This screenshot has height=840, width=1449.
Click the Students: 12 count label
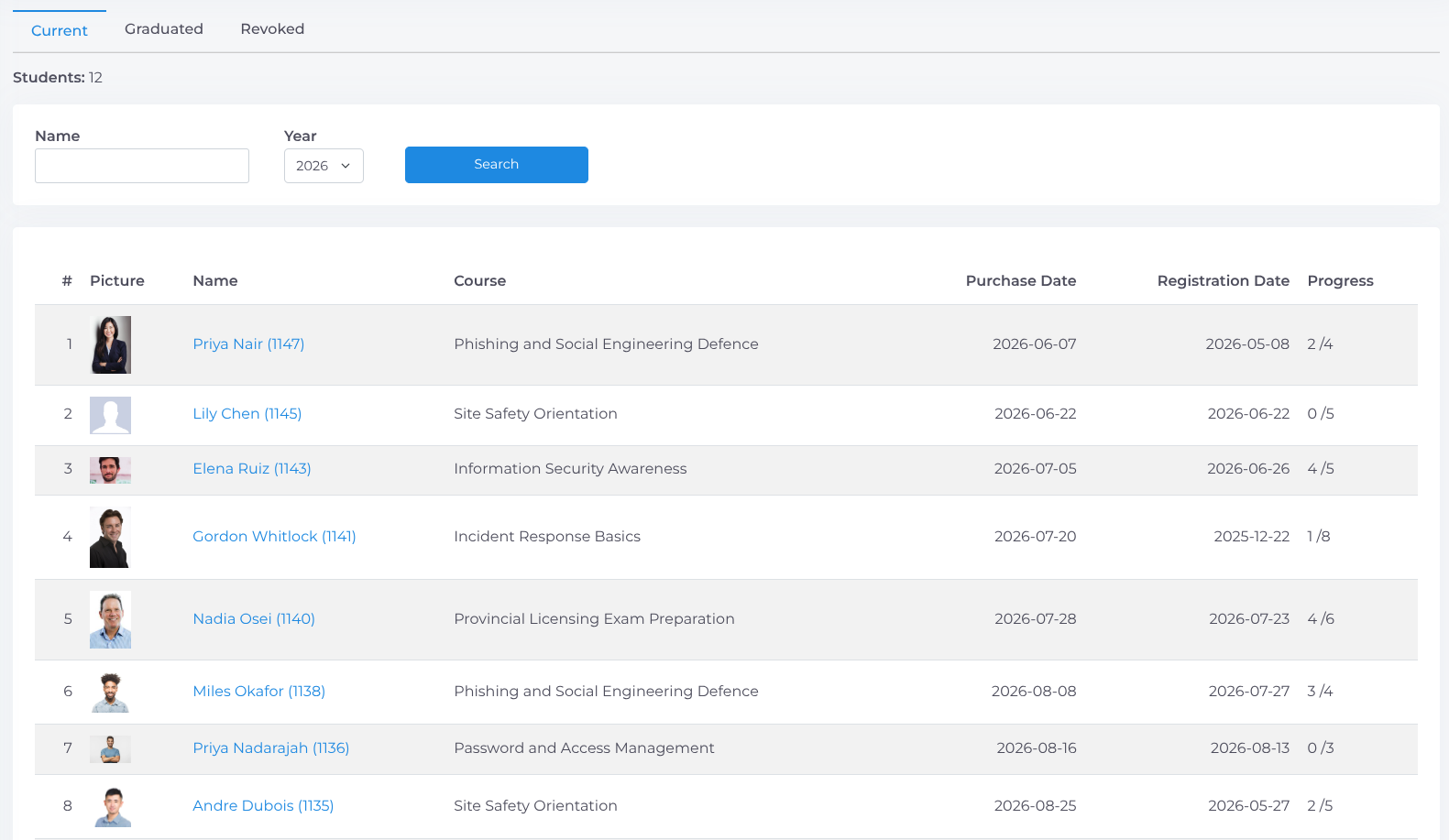(58, 78)
